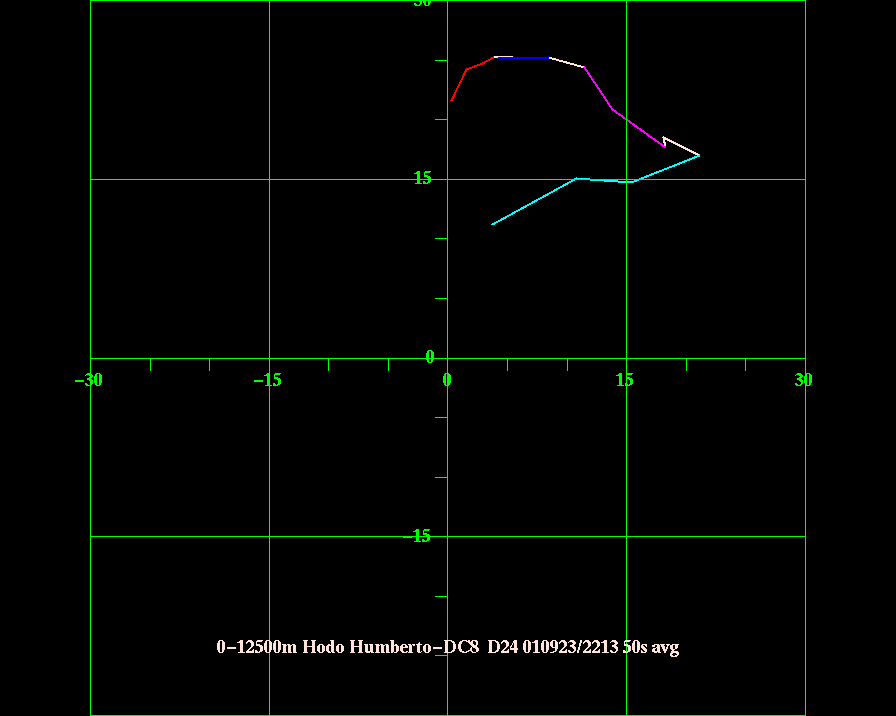896x716 pixels.
Task: Click the white segment between blue and magenta
Action: [x=567, y=62]
